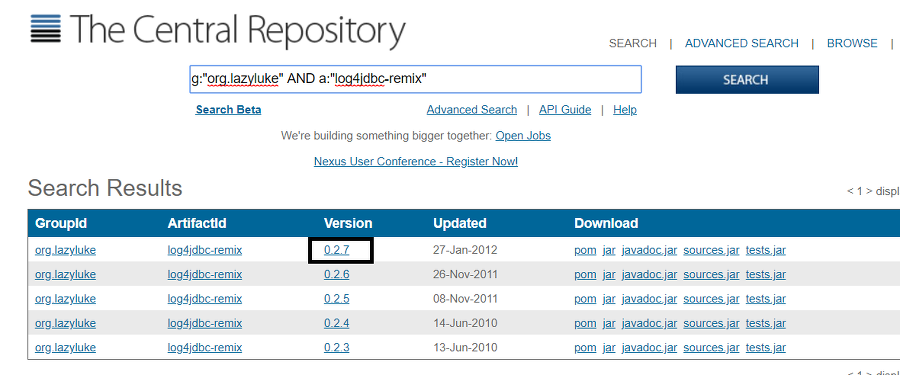Image resolution: width=900 pixels, height=375 pixels.
Task: Open the Search Beta link
Action: 228,110
